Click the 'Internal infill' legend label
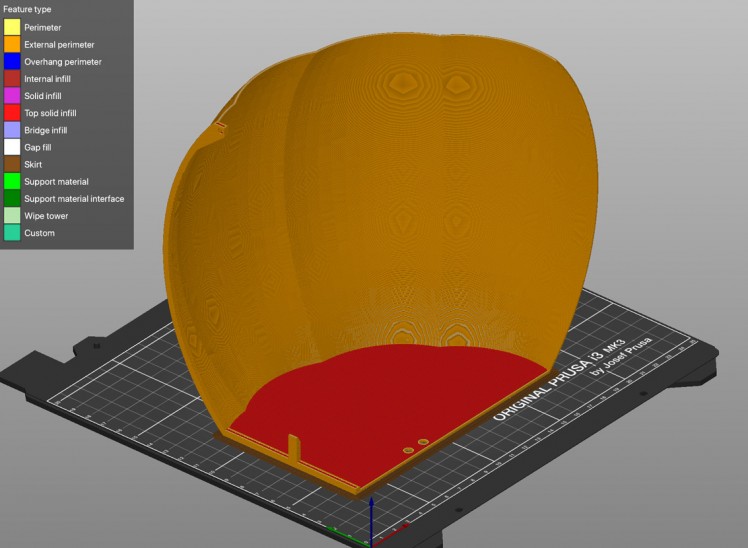The width and height of the screenshot is (748, 548). click(x=47, y=79)
